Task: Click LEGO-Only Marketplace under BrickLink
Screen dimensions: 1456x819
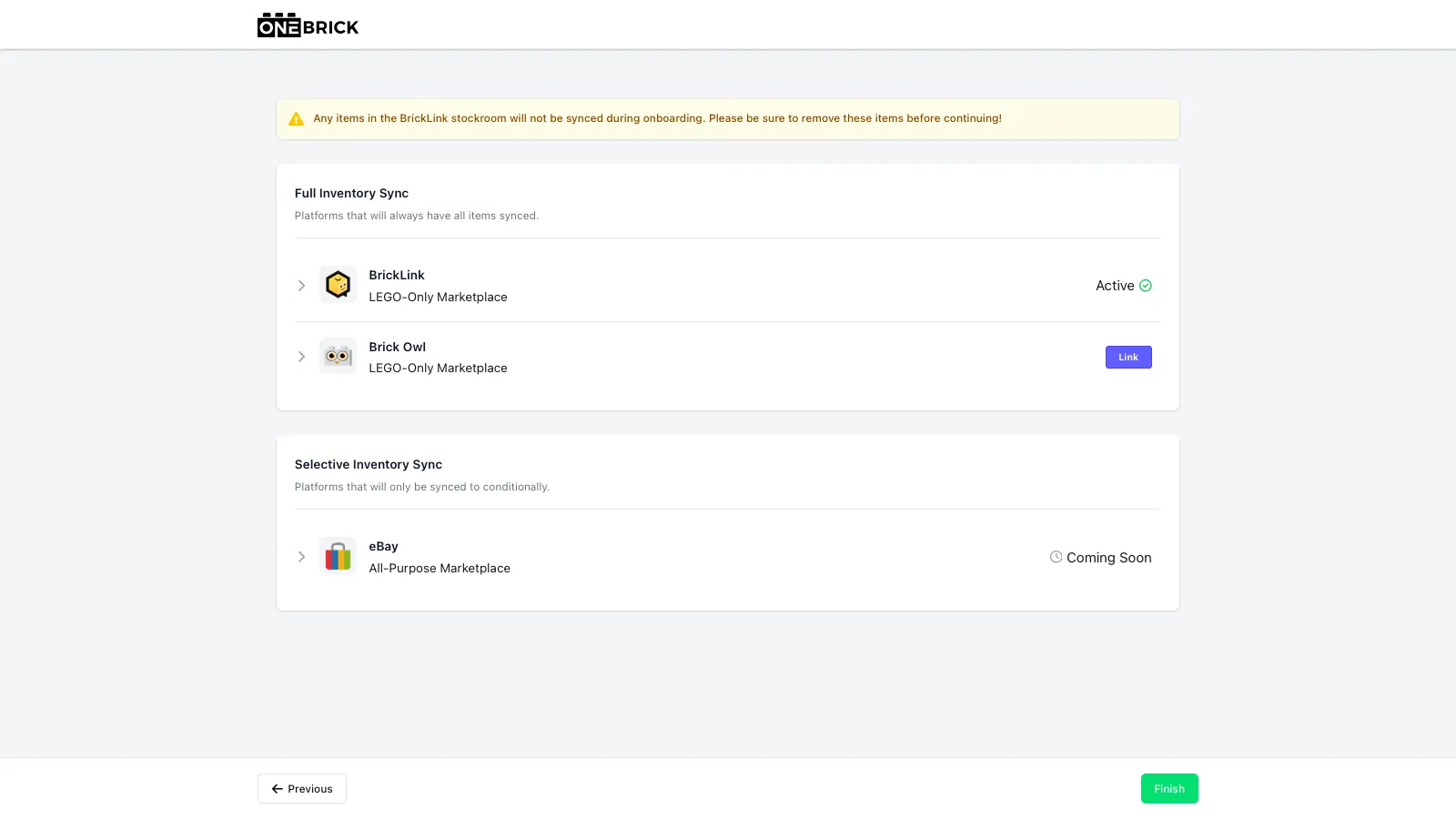Action: pos(438,297)
